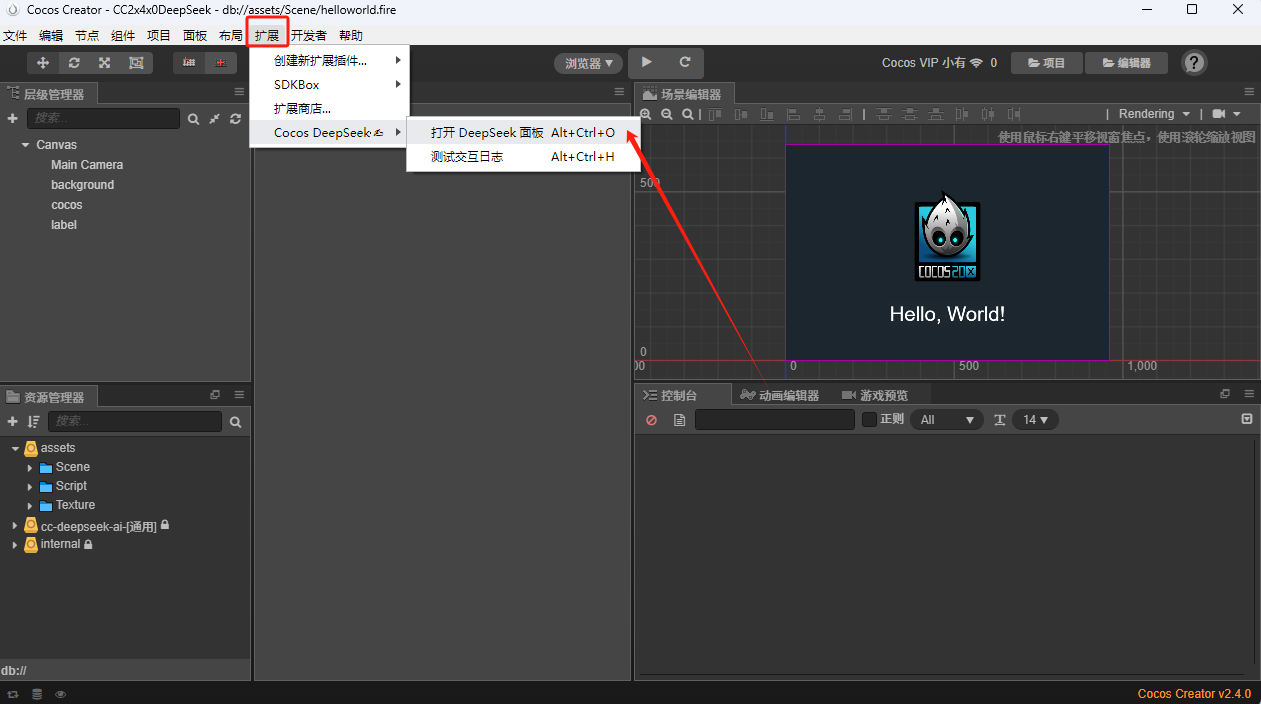This screenshot has width=1261, height=704.
Task: Collapse the Canvas node
Action: click(25, 145)
